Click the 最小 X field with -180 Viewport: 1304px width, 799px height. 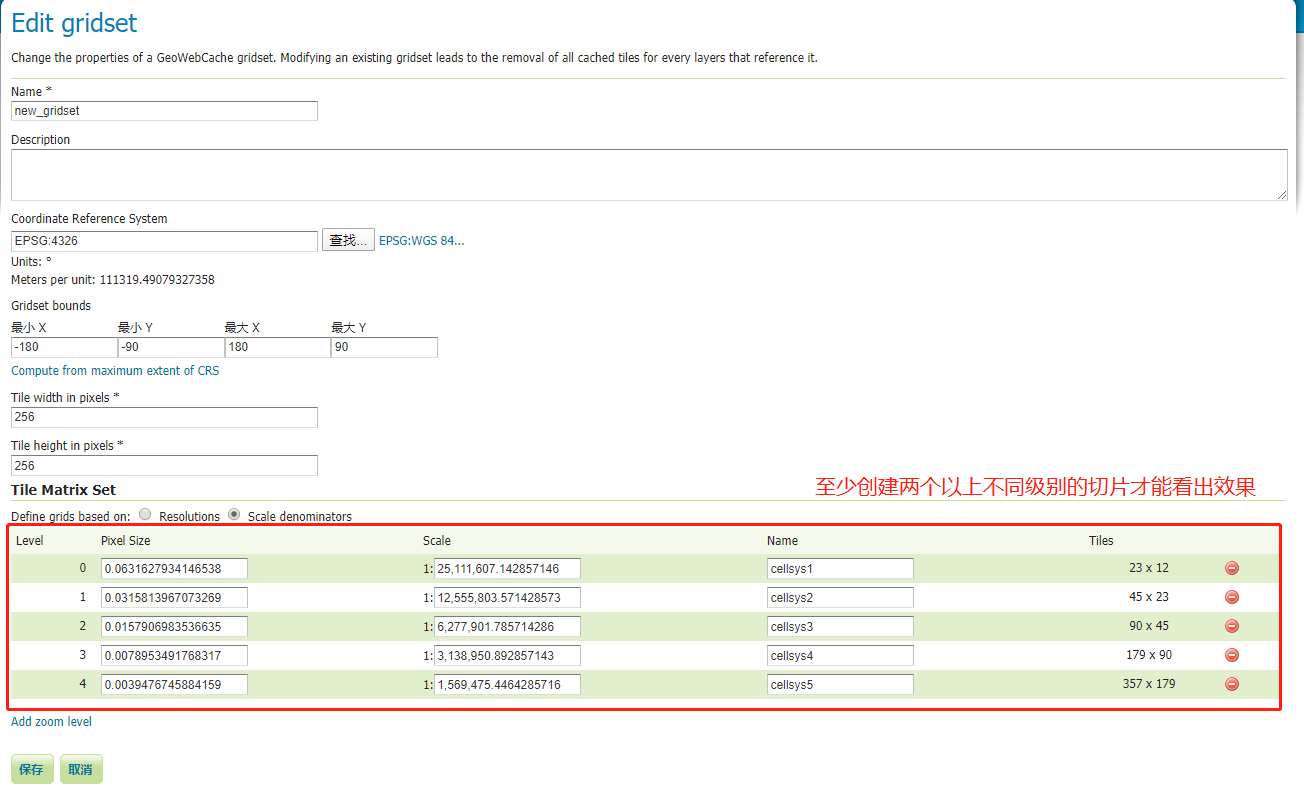tap(64, 347)
